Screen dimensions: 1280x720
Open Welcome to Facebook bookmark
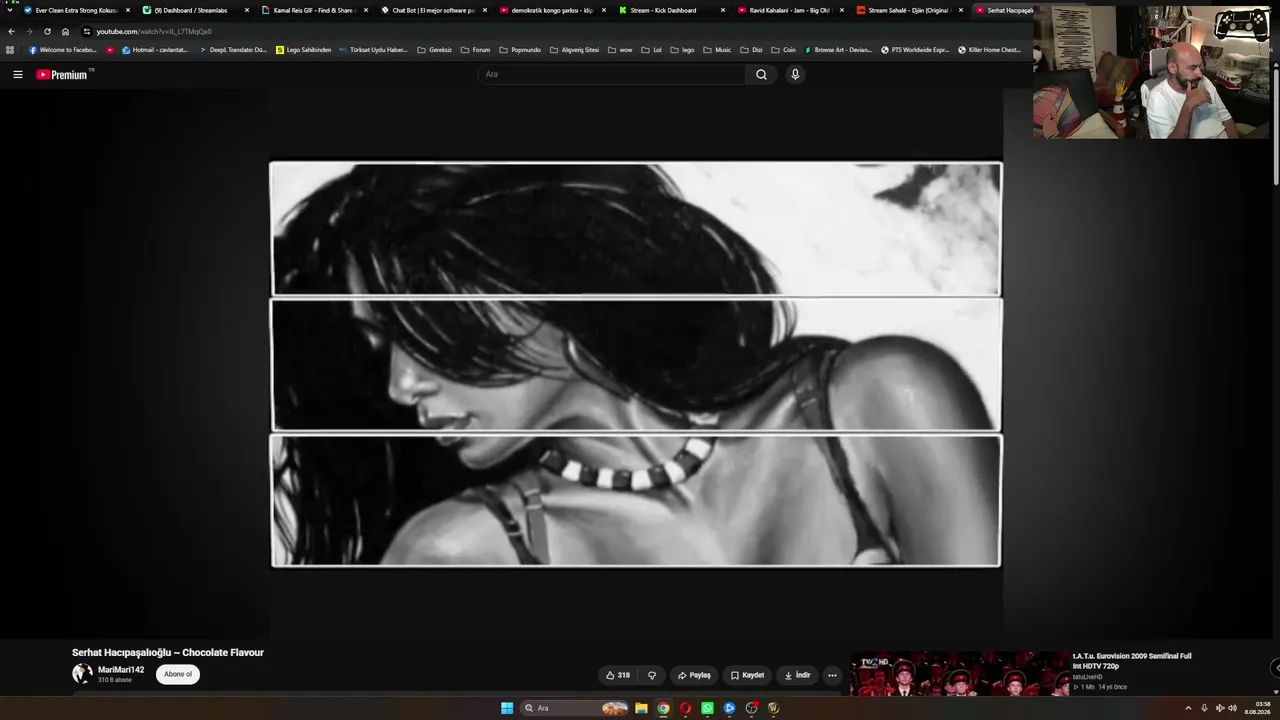pyautogui.click(x=63, y=50)
